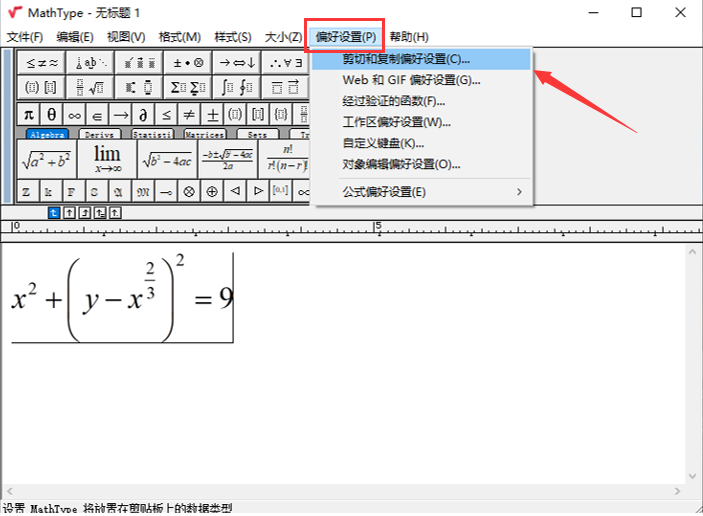This screenshot has width=703, height=516.
Task: Open the fraction and radical templates palette
Action: pos(90,87)
